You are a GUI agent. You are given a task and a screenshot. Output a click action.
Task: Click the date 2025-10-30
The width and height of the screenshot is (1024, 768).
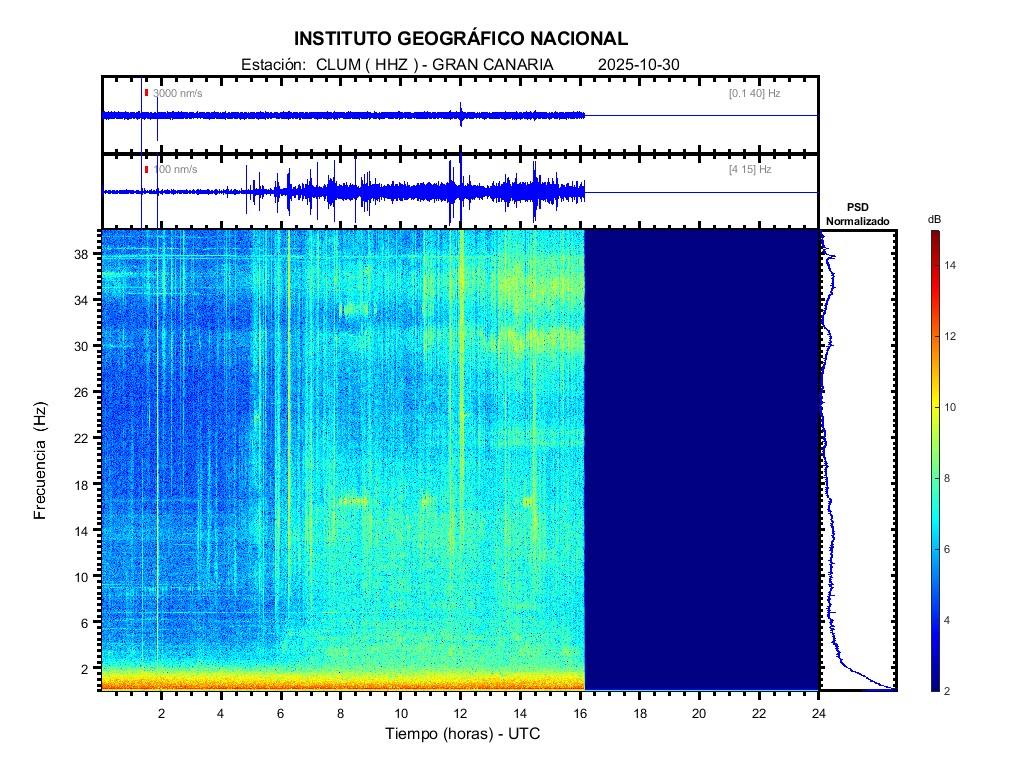pos(638,64)
